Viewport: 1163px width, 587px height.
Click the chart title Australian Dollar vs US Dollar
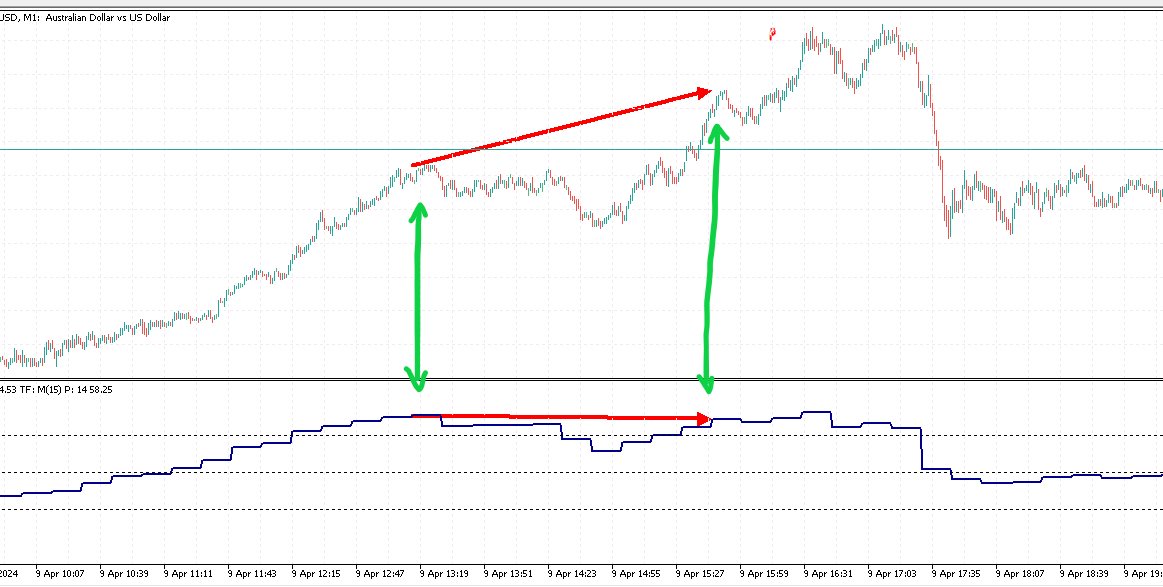tap(107, 19)
